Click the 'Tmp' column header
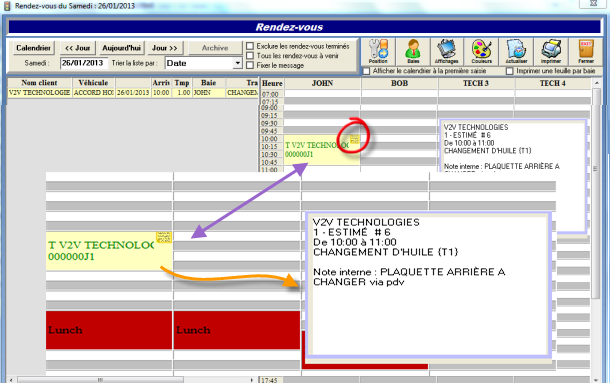 [x=182, y=83]
